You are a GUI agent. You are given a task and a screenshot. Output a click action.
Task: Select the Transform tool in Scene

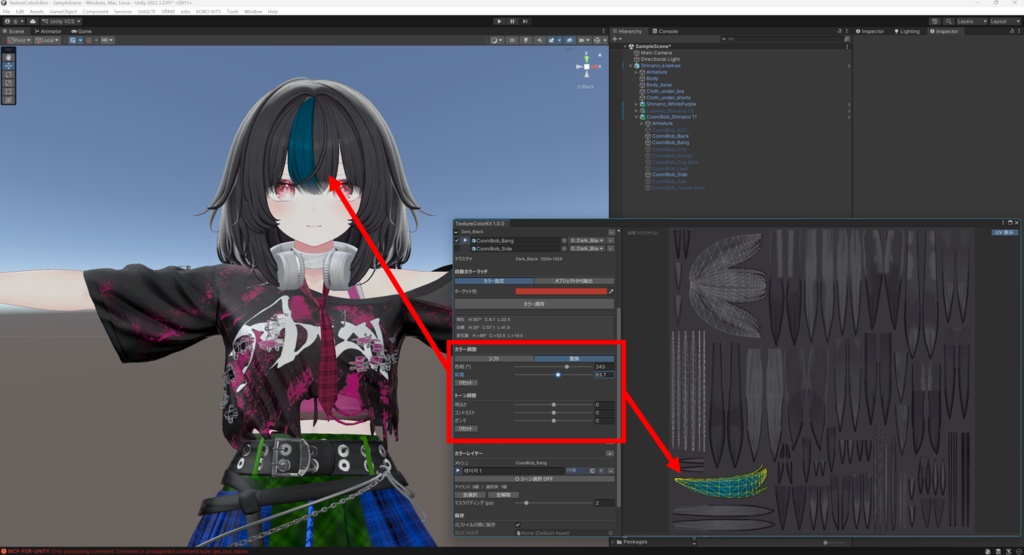(x=8, y=100)
